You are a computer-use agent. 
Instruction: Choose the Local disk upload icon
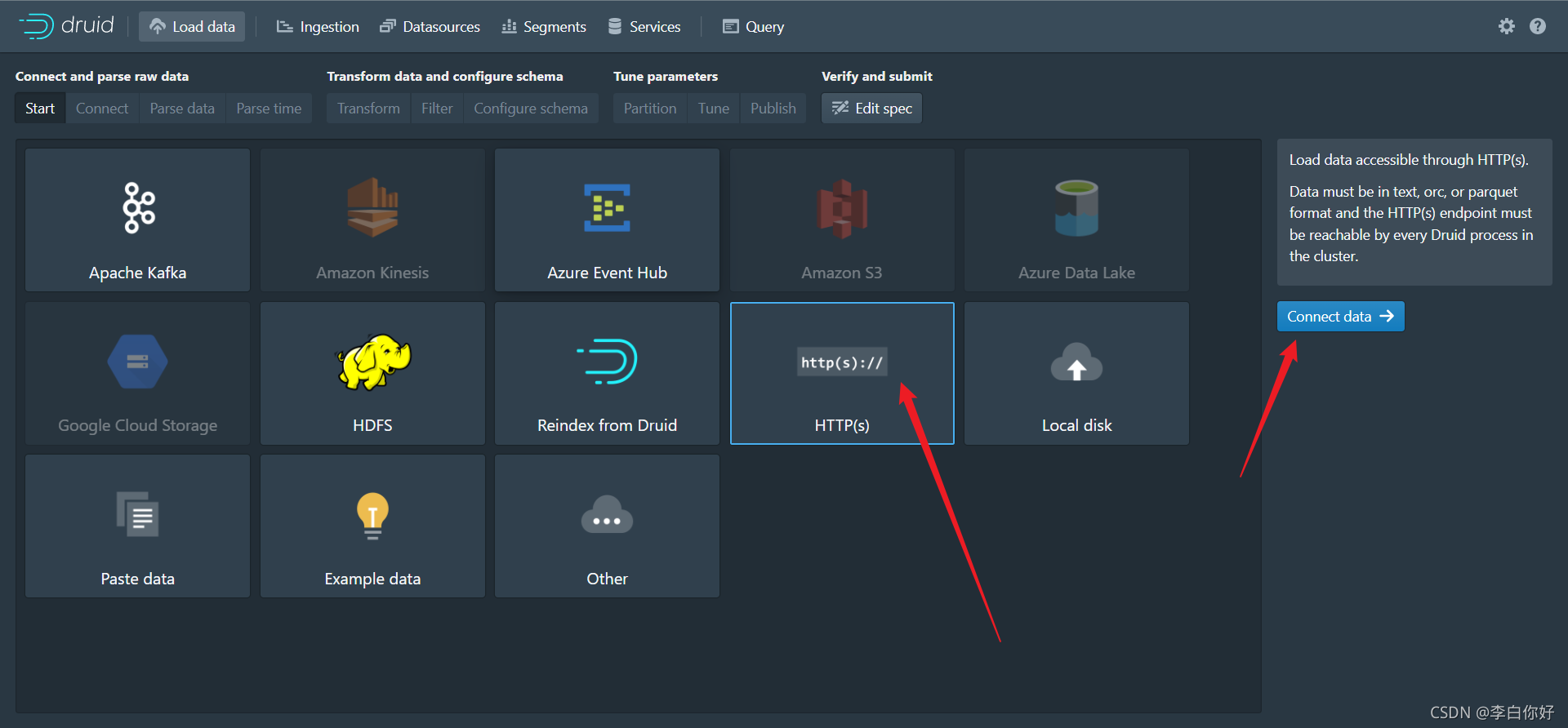tap(1076, 362)
